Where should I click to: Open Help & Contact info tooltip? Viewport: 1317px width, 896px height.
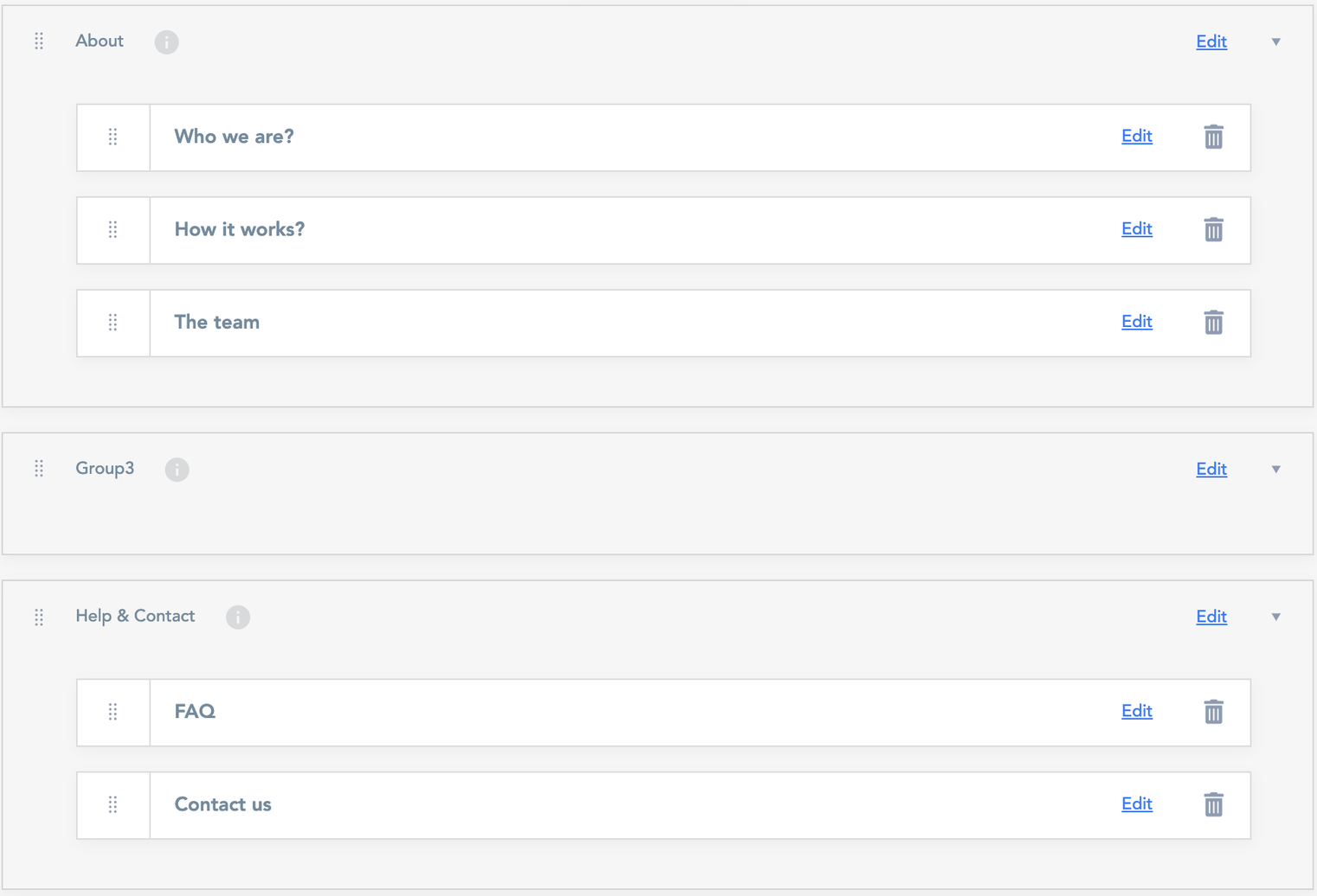(238, 617)
